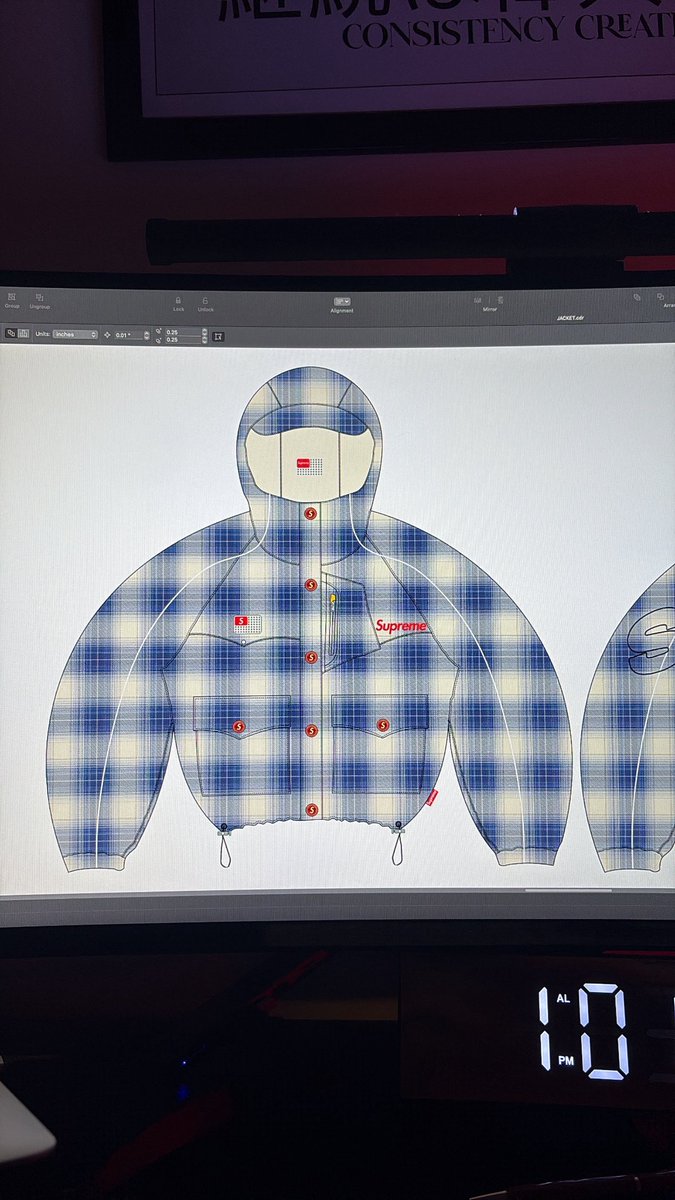The image size is (675, 1200).
Task: Click the Unlock open-padlock icon
Action: [205, 300]
